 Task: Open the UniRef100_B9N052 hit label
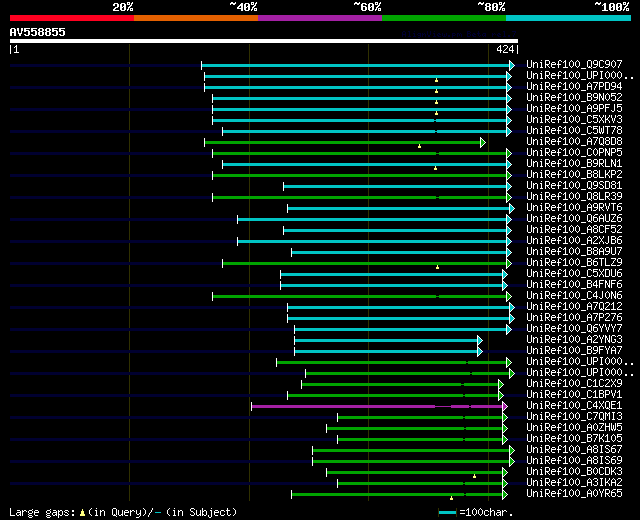[574, 97]
